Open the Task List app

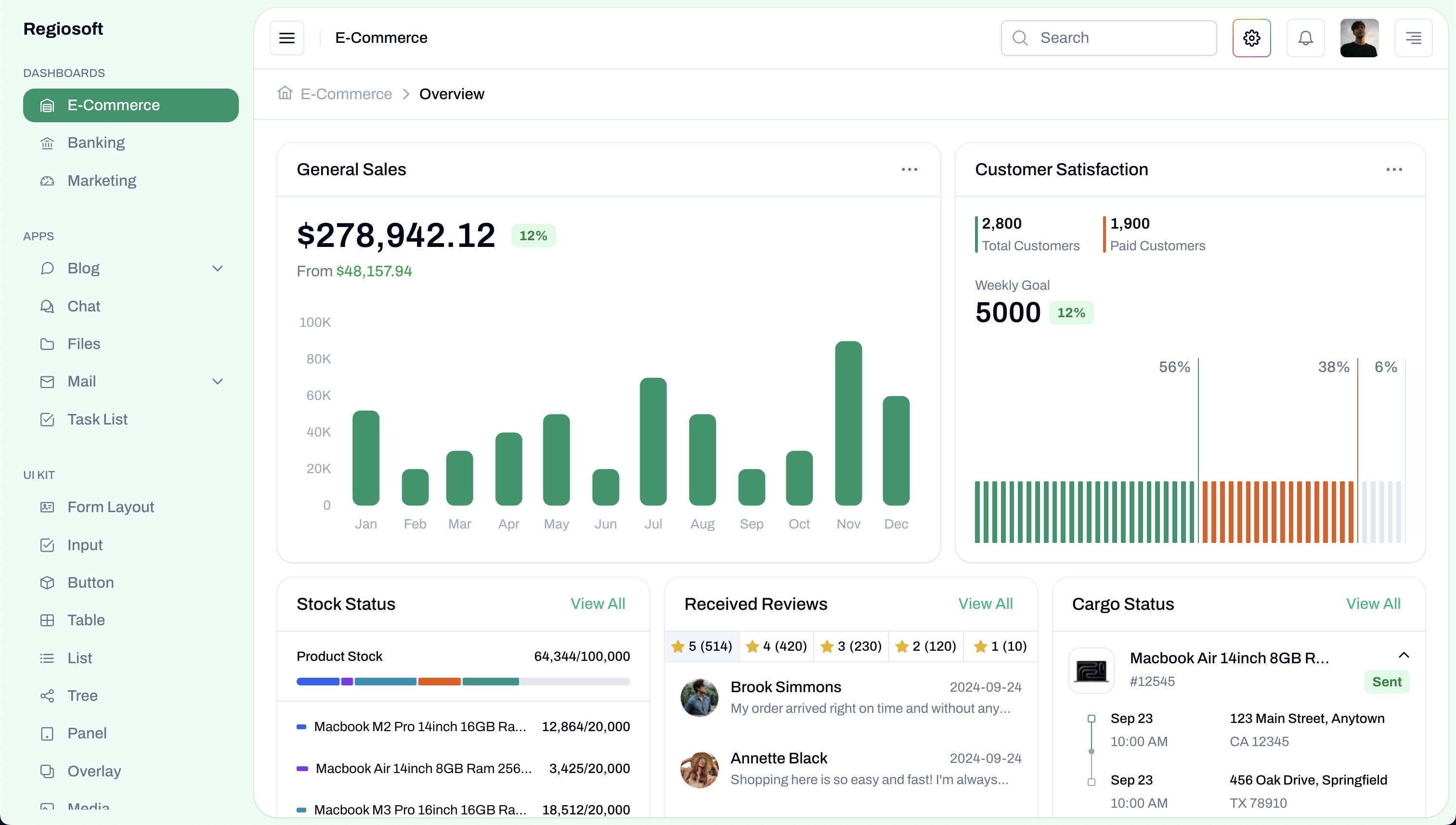97,419
